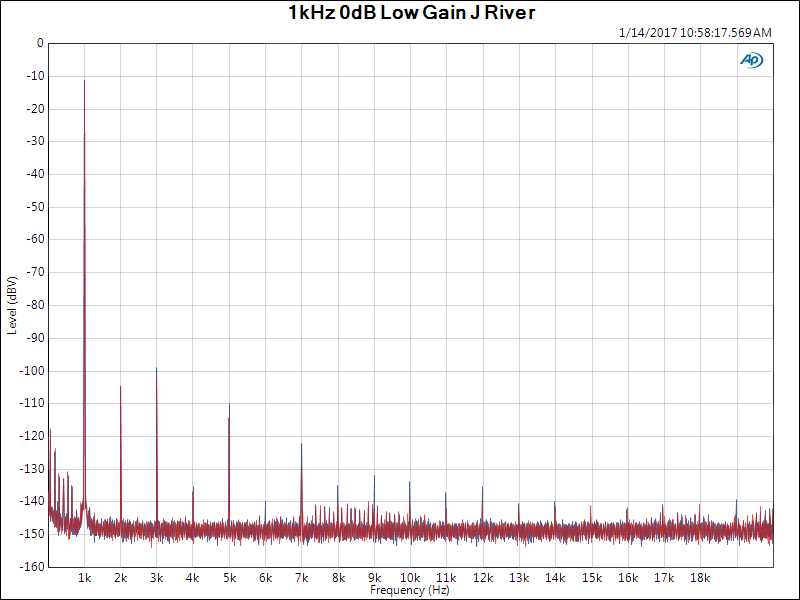Click the "-10" level axis label
This screenshot has width=800, height=600.
[35, 76]
